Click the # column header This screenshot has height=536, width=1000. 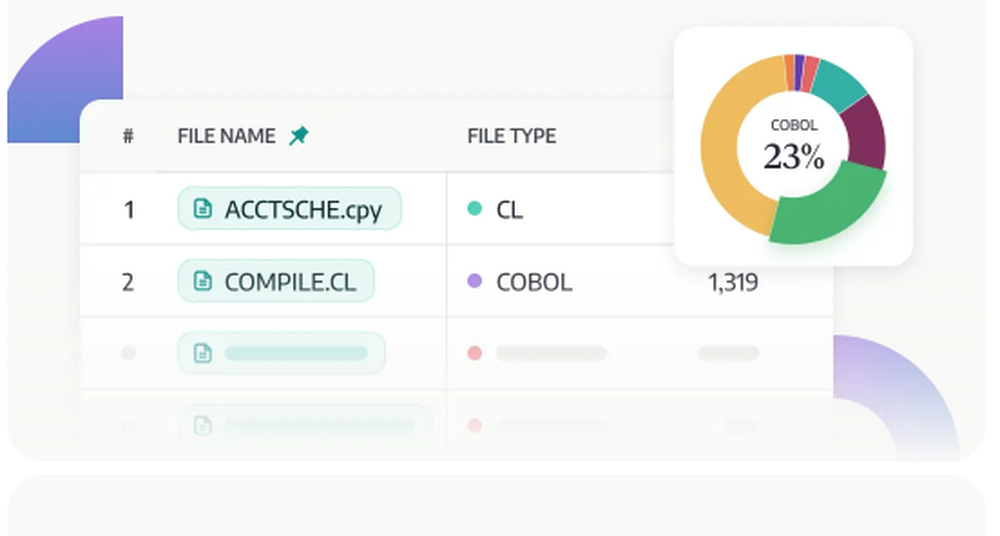click(x=128, y=136)
